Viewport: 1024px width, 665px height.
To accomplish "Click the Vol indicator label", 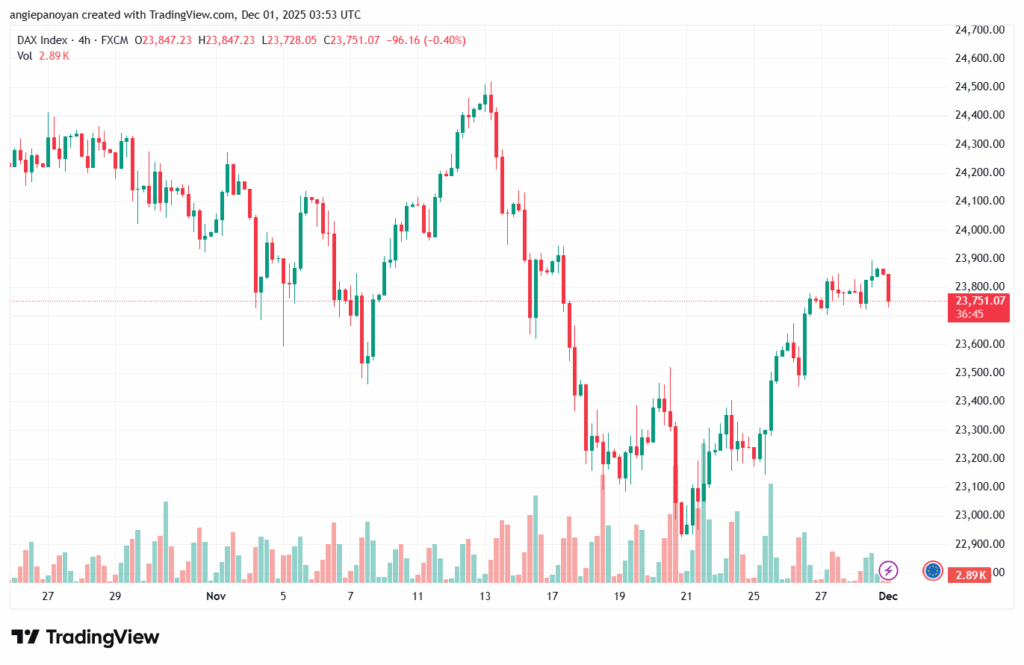I will [x=24, y=56].
